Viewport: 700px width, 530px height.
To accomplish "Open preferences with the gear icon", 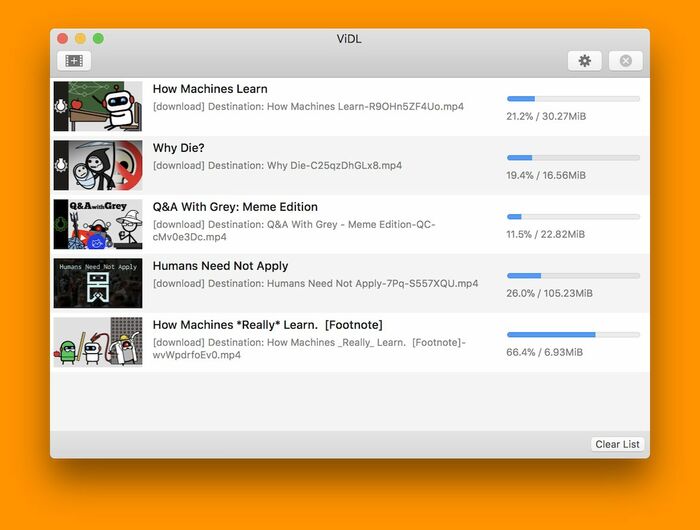I will click(x=584, y=61).
